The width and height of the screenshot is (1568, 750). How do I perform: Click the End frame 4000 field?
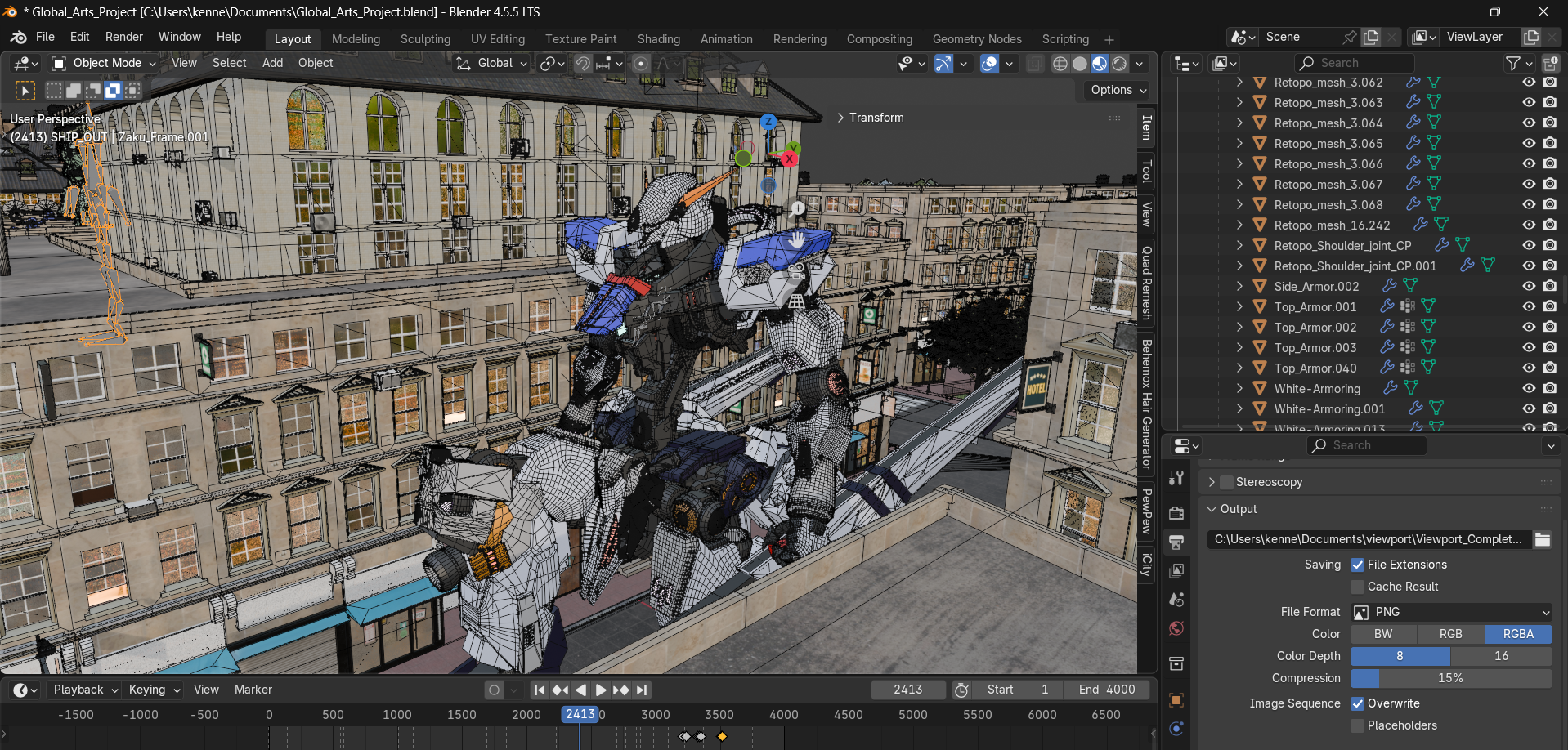click(1106, 690)
